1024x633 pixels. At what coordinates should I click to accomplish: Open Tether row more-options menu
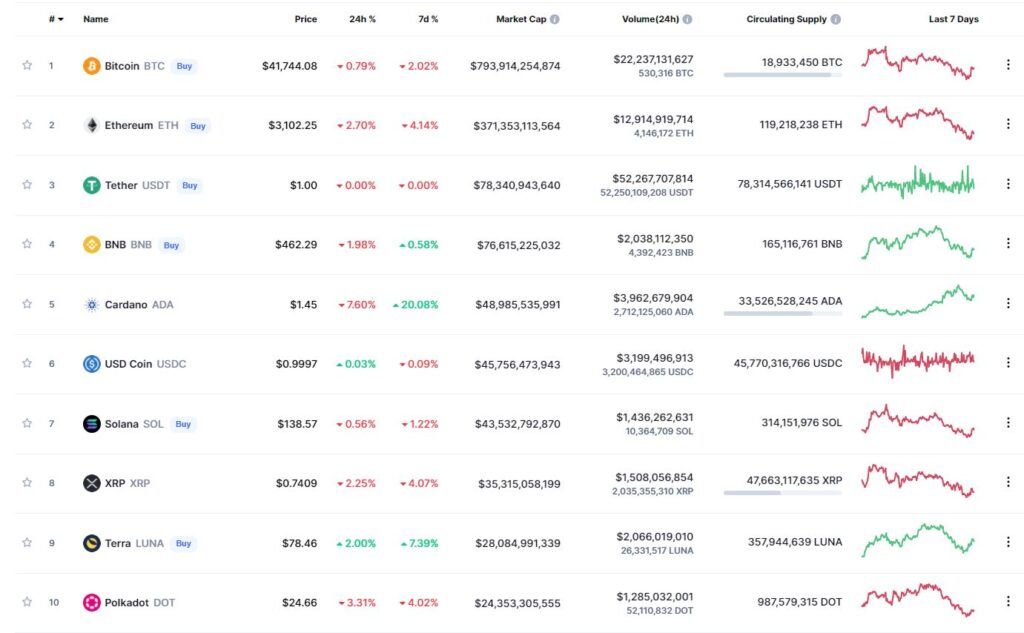pos(1008,184)
